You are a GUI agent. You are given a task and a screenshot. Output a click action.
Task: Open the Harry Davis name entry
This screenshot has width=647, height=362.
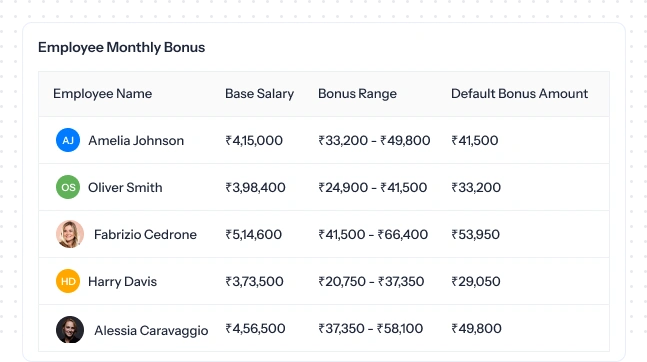click(x=123, y=282)
